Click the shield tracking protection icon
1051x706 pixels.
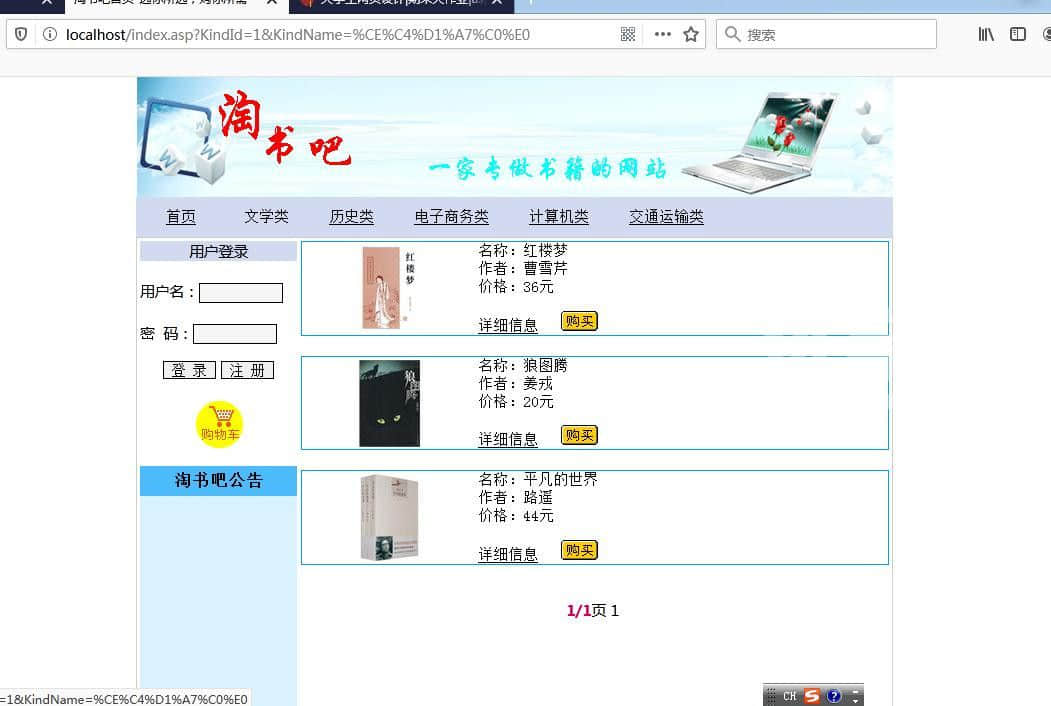(x=20, y=34)
